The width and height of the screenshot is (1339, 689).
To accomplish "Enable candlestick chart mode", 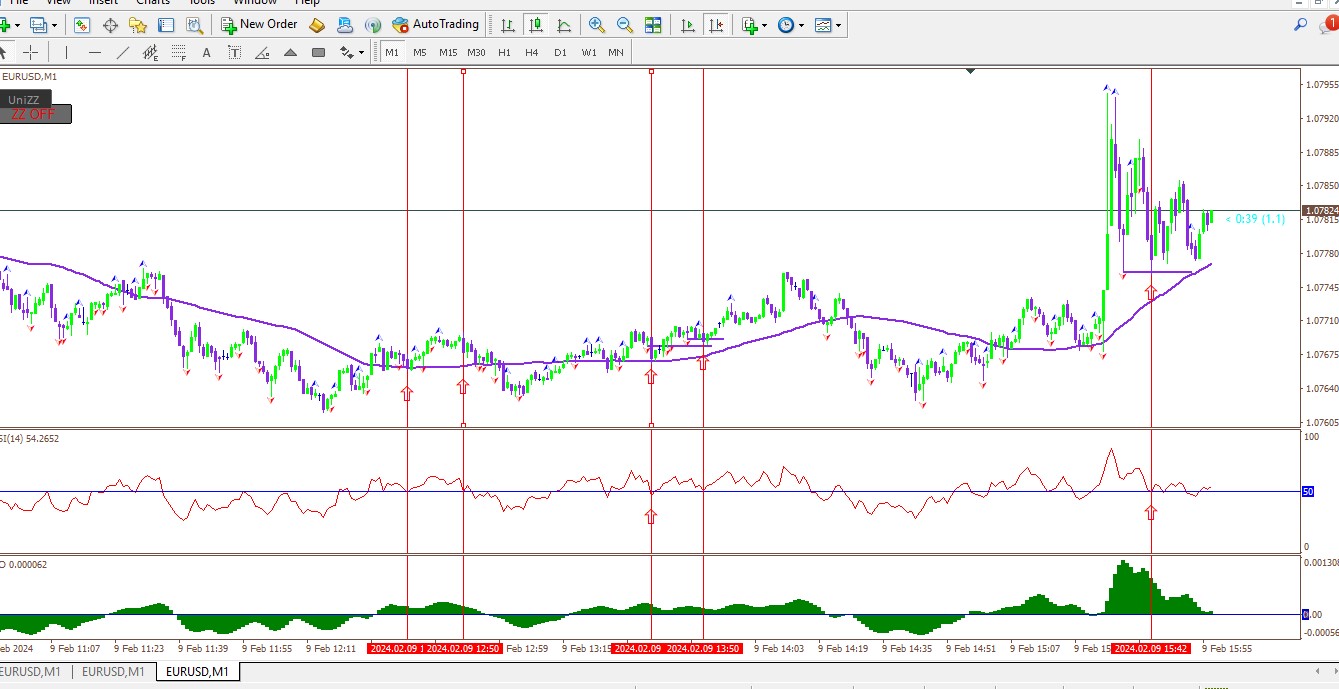I will click(x=537, y=25).
